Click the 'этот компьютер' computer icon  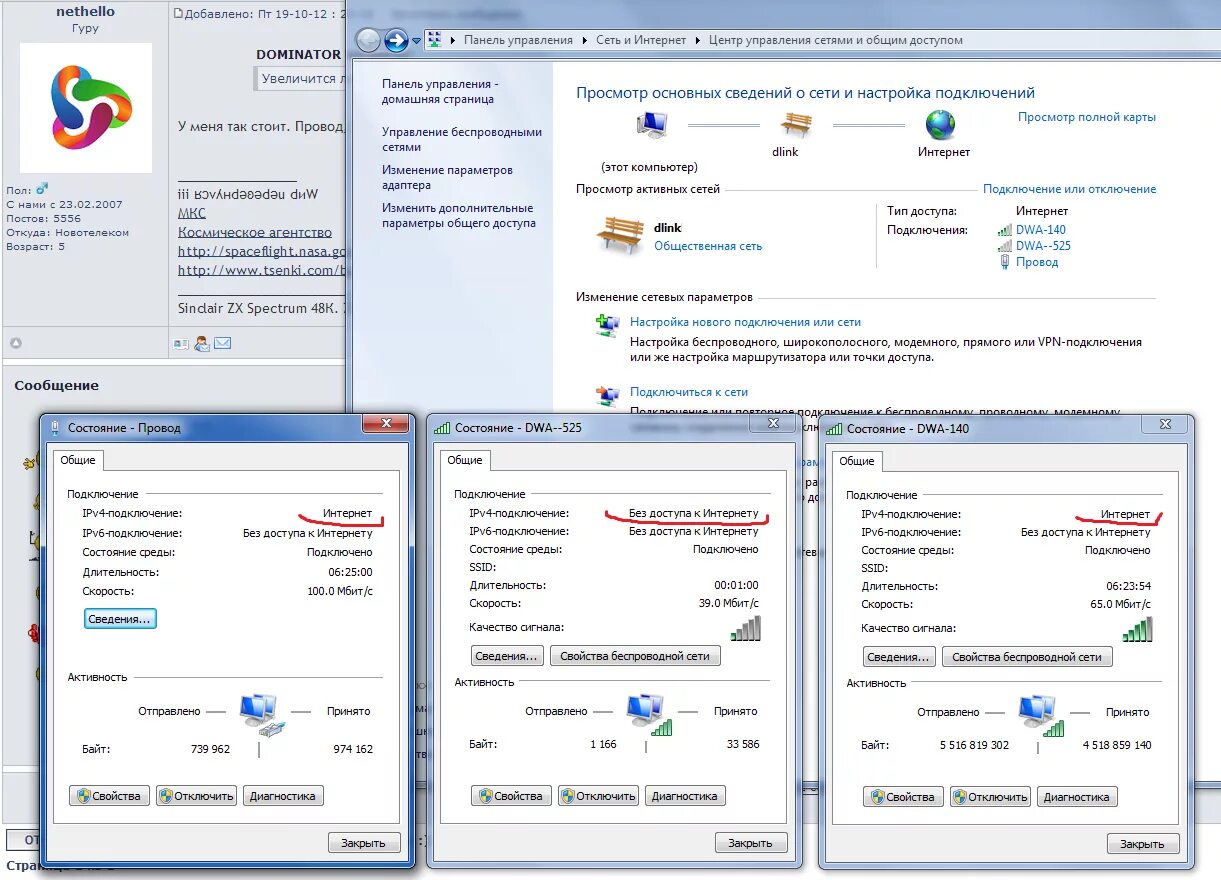(x=651, y=125)
